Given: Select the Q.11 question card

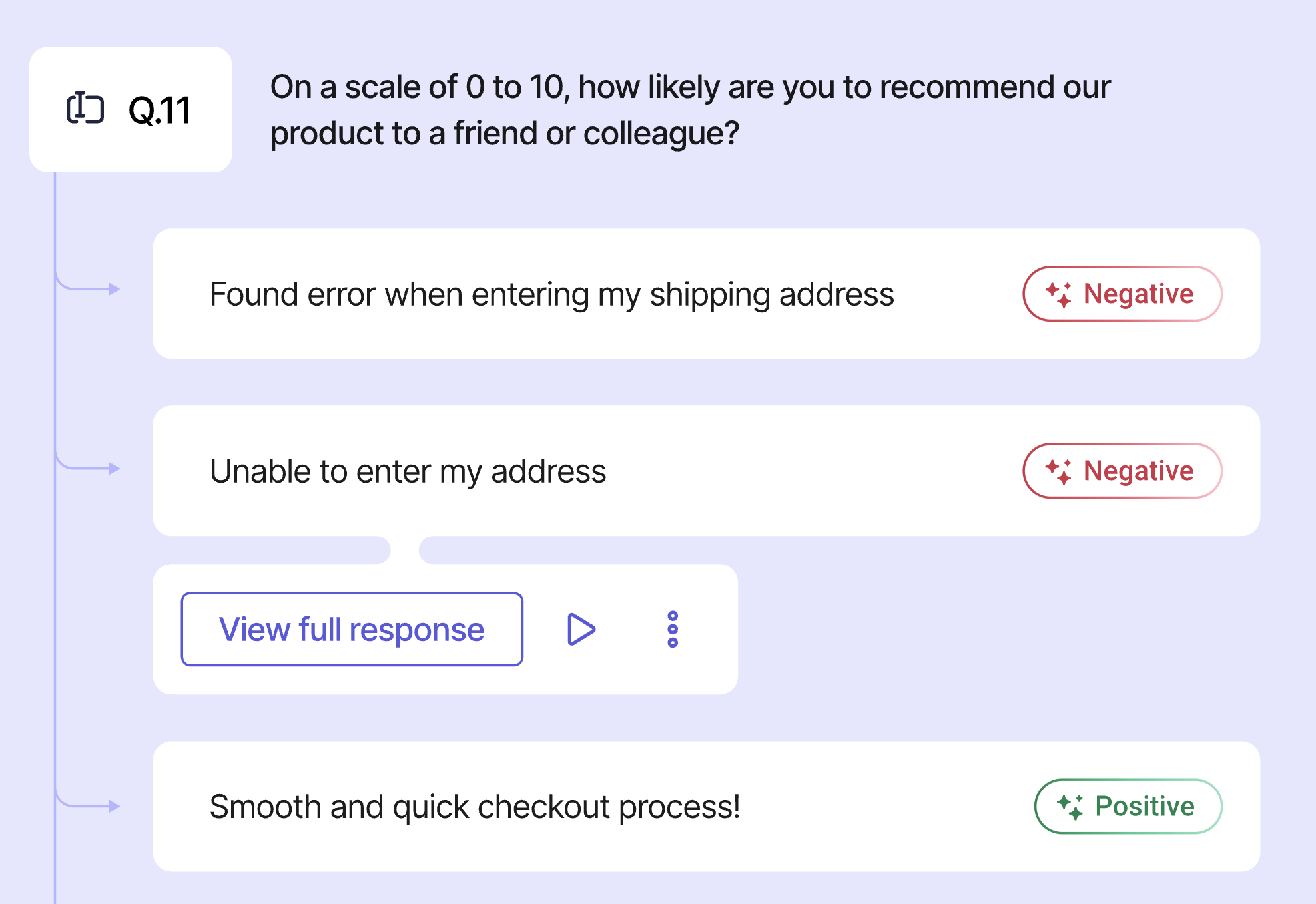Looking at the screenshot, I should pyautogui.click(x=131, y=109).
